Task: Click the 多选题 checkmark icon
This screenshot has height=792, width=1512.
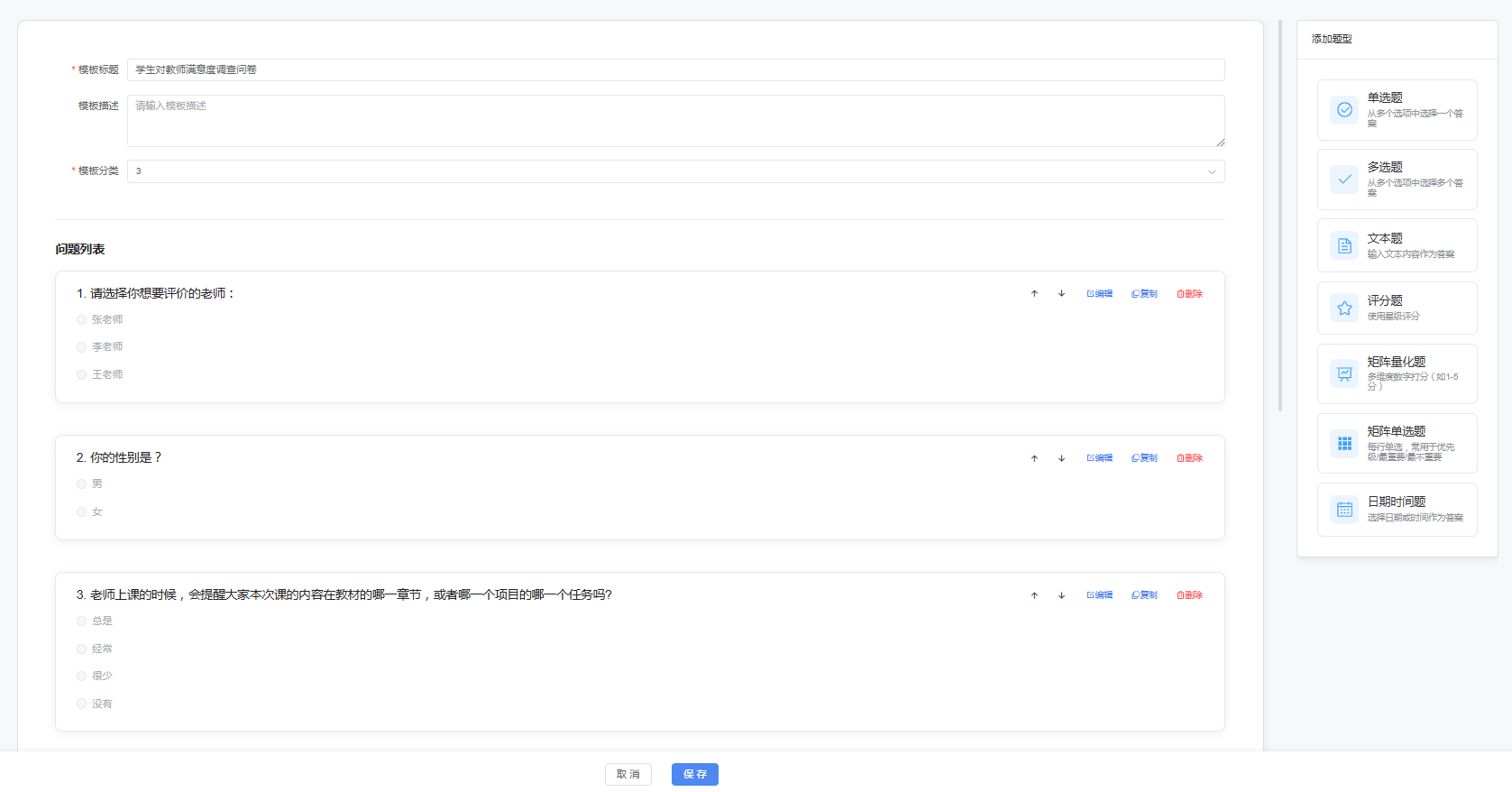Action: 1344,180
